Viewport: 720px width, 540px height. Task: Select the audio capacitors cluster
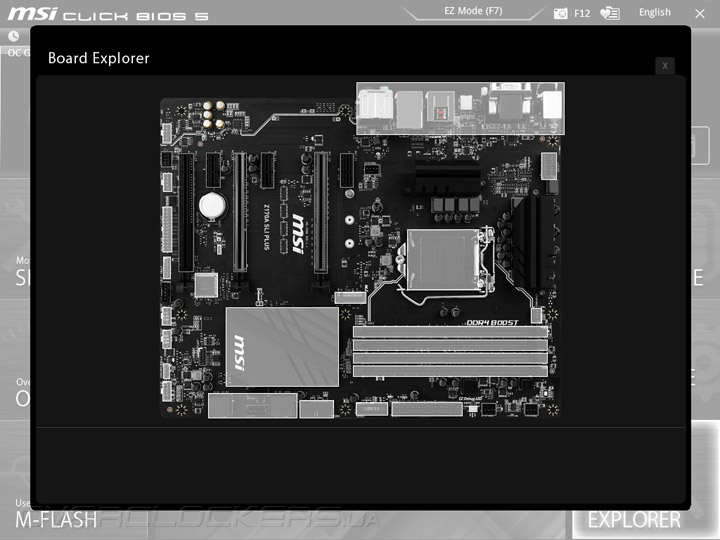pyautogui.click(x=214, y=115)
